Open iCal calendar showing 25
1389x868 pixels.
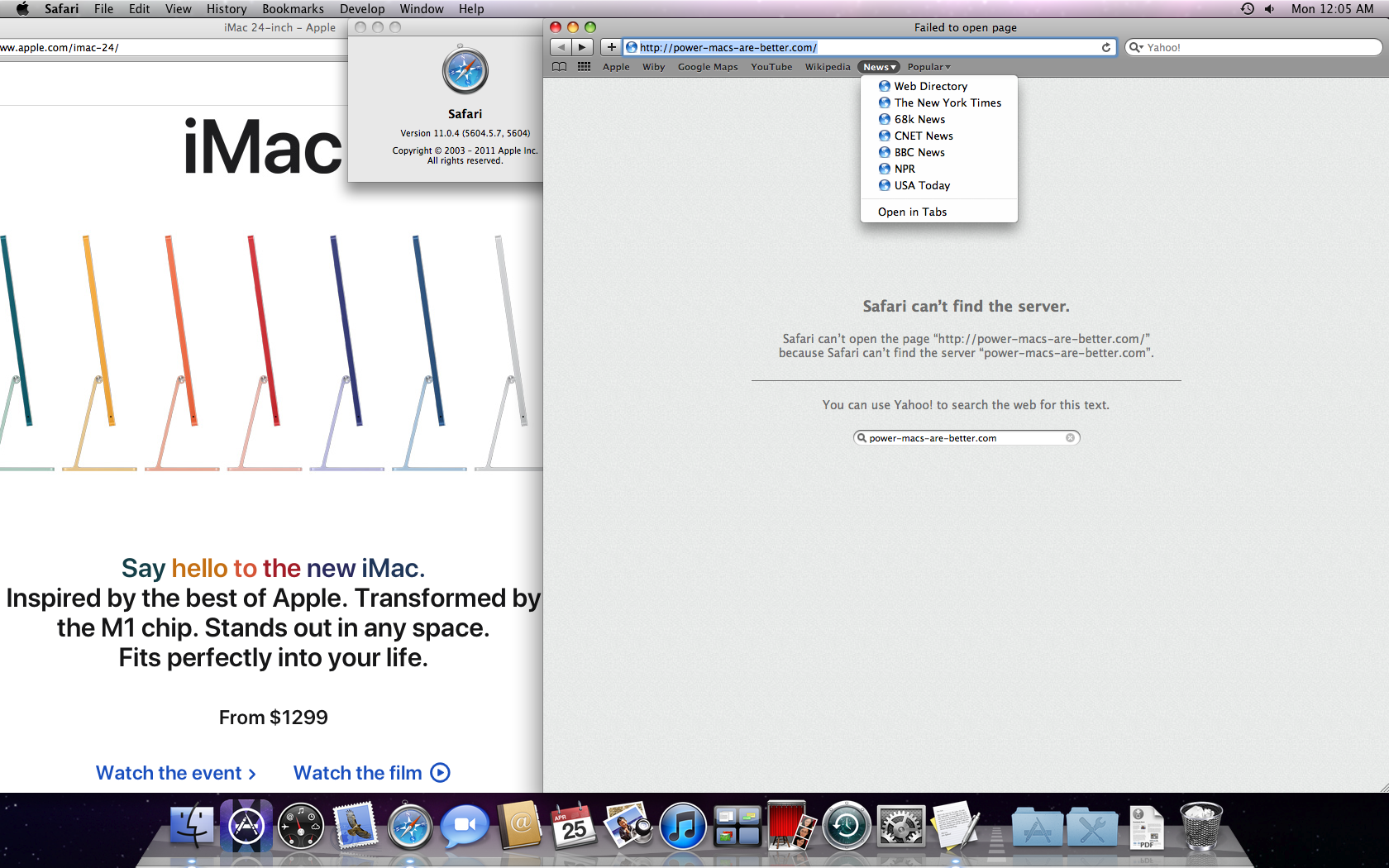coord(574,826)
